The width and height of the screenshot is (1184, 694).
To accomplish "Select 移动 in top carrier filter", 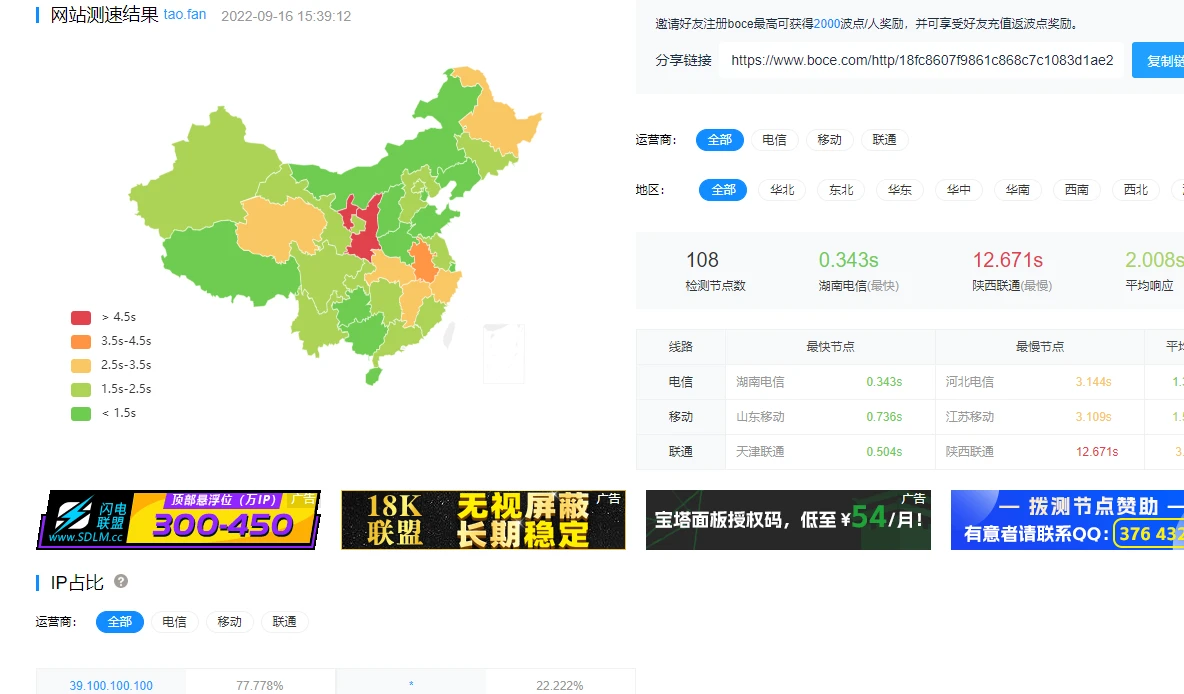I will (x=829, y=140).
